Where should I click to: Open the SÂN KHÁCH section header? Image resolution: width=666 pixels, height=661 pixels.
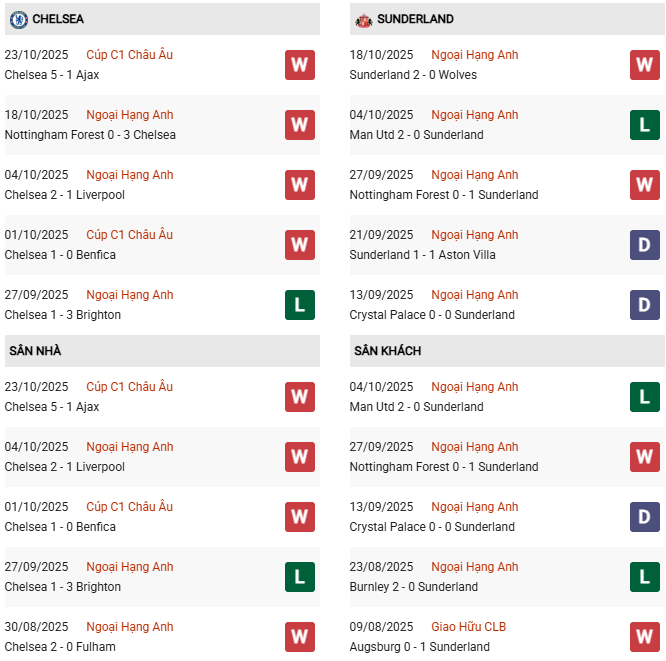[x=387, y=351]
